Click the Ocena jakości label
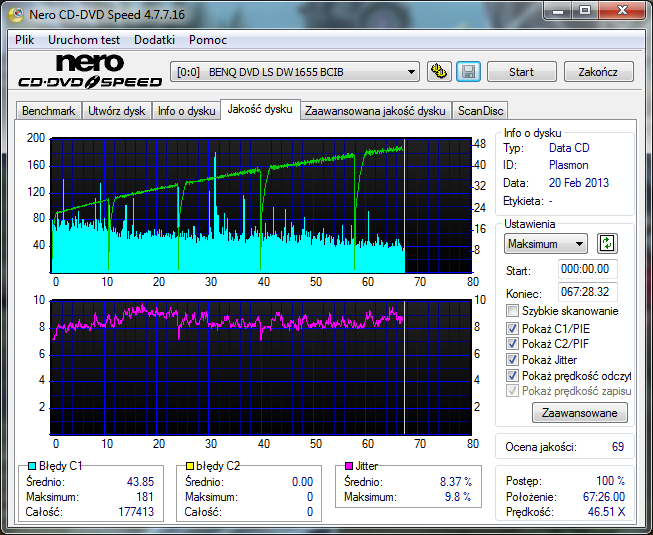 [541, 447]
